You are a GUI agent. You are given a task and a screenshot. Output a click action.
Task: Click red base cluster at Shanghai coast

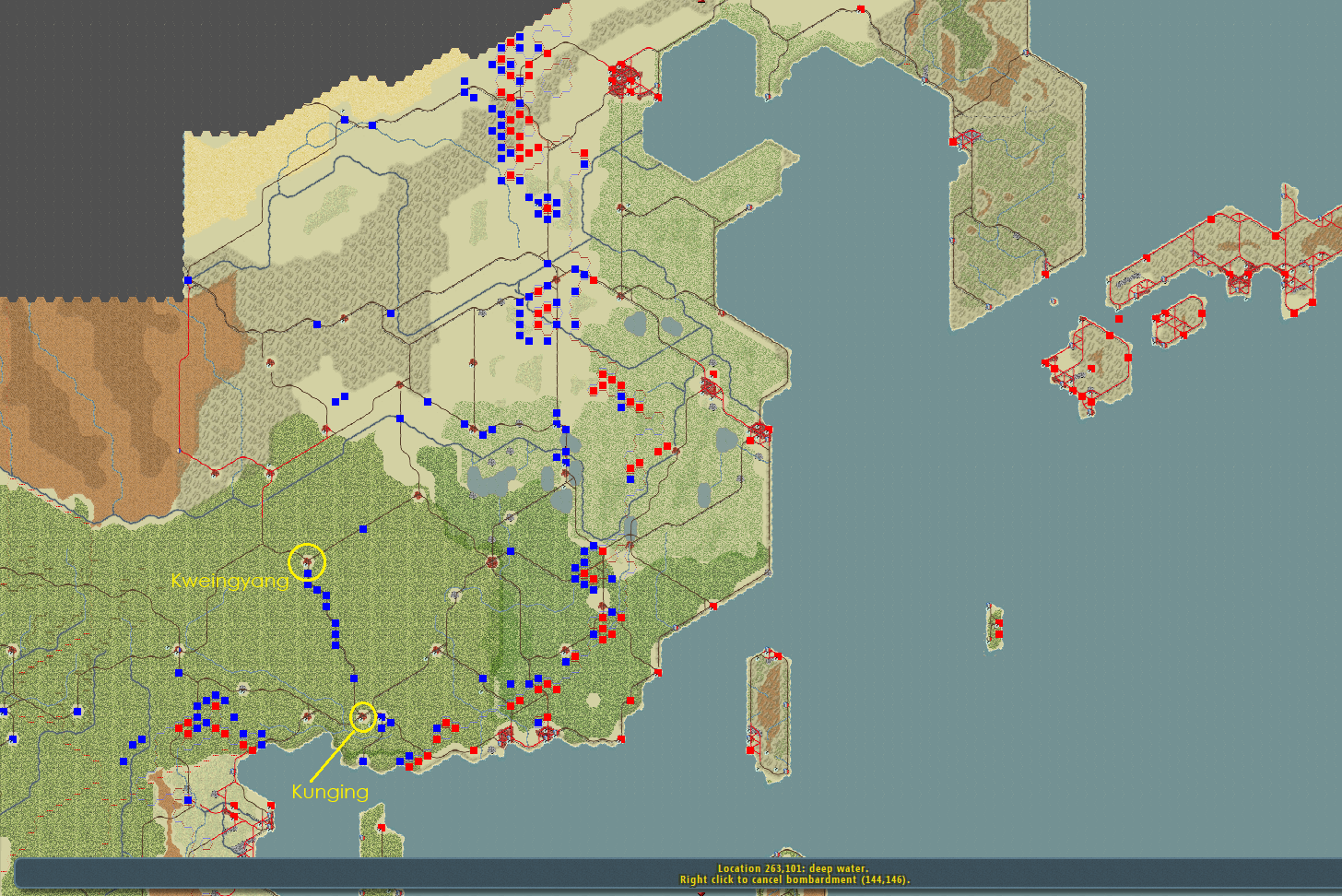point(759,430)
